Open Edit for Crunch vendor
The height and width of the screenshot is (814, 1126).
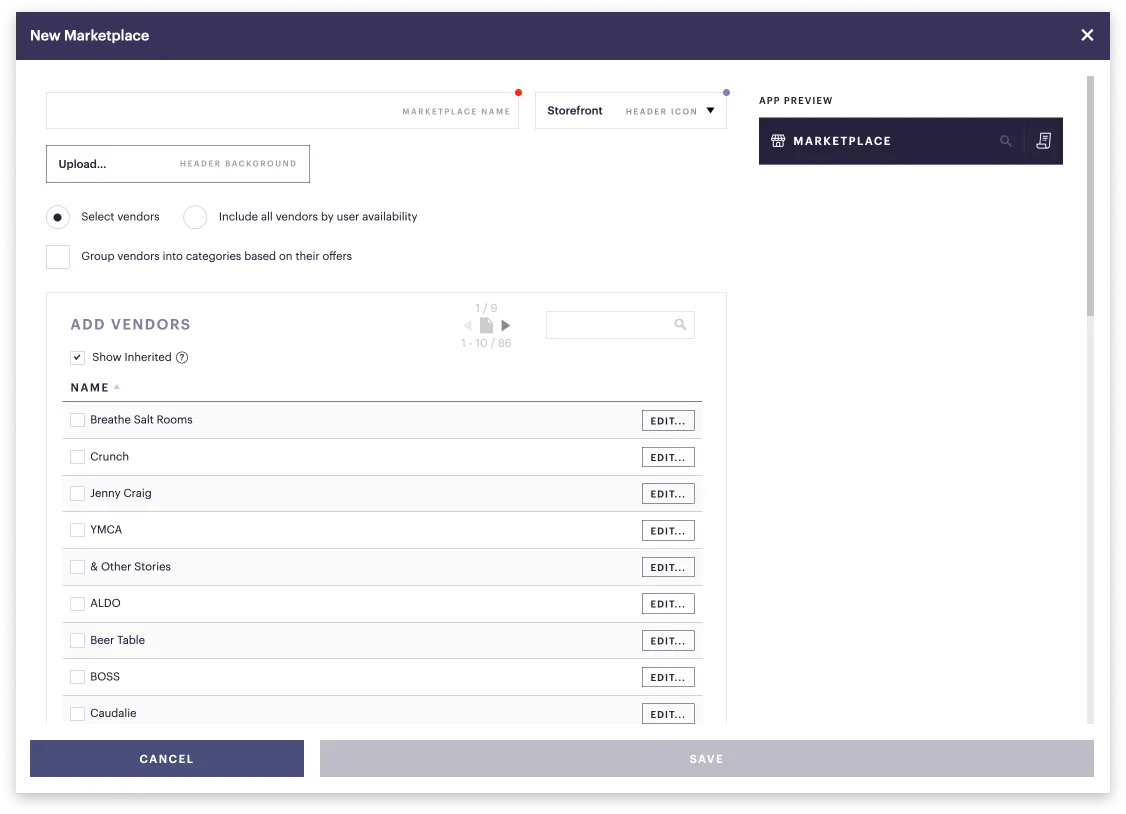668,457
